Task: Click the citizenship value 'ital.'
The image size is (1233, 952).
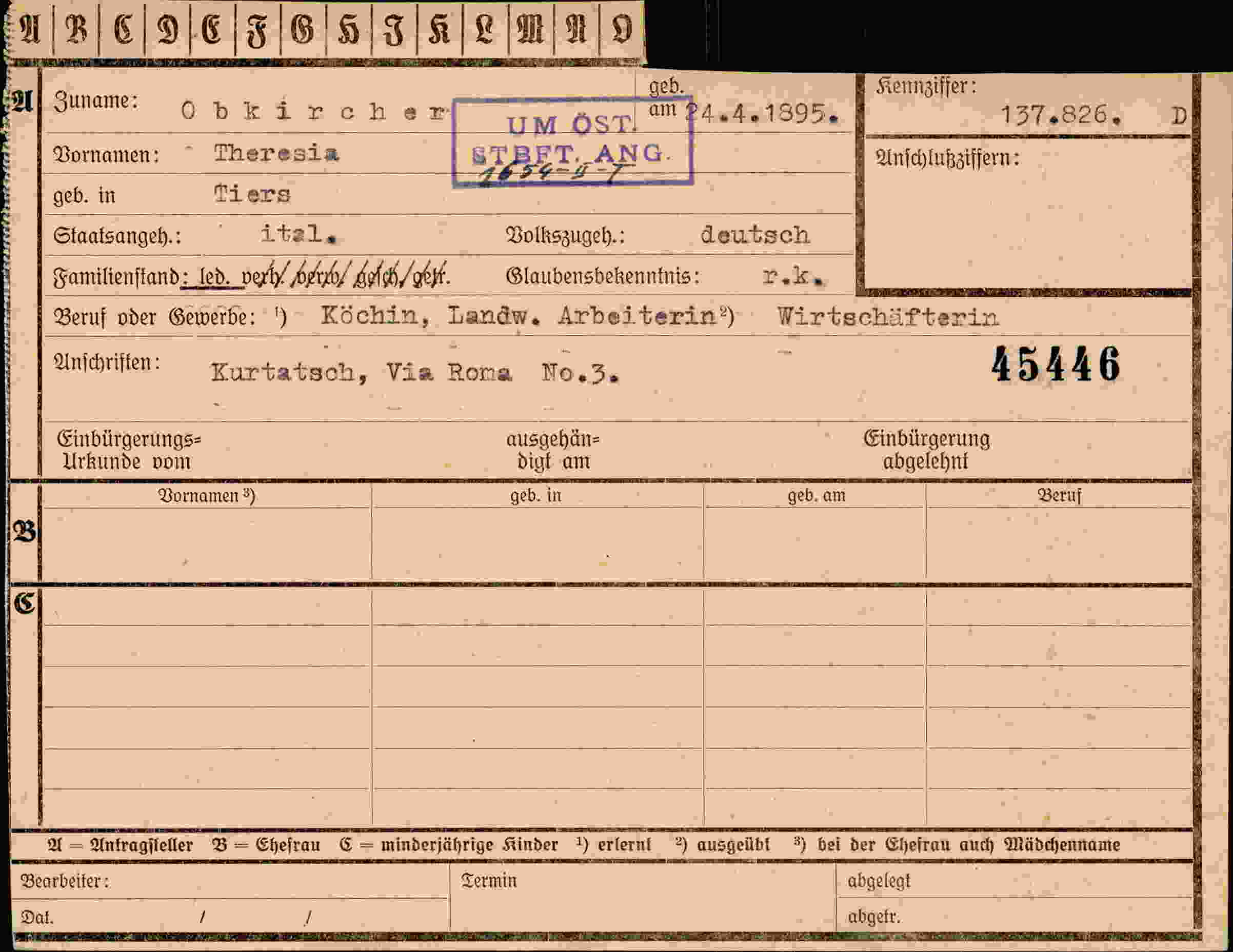Action: click(x=298, y=234)
